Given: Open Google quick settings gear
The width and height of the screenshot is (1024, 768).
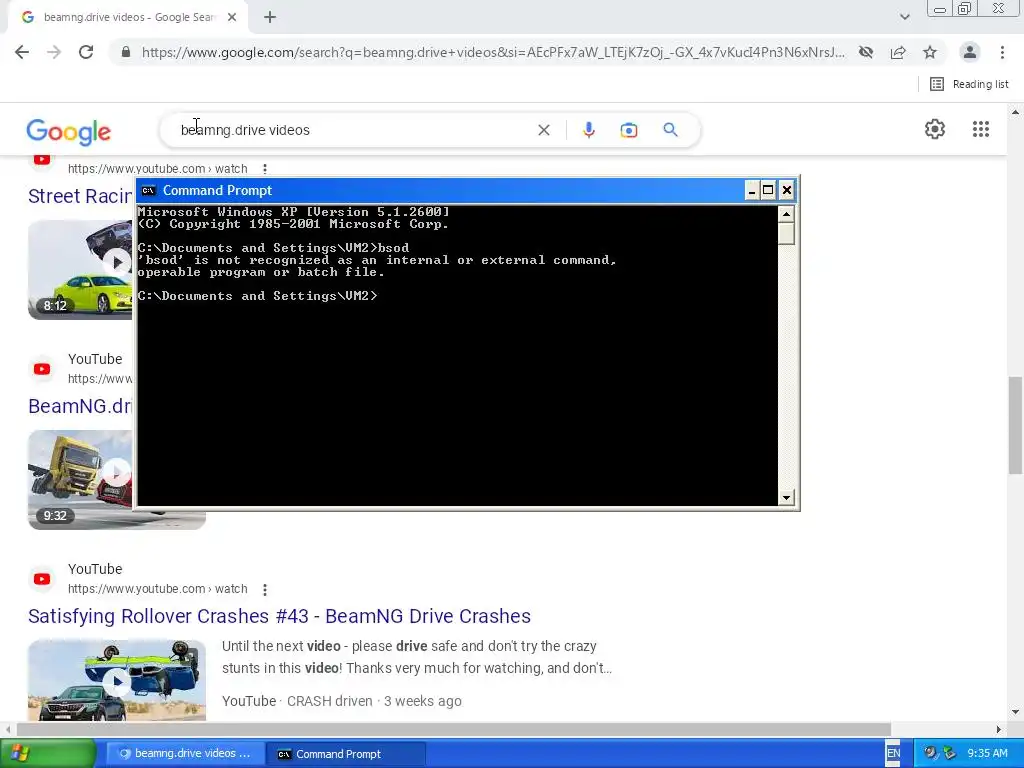Looking at the screenshot, I should 935,129.
